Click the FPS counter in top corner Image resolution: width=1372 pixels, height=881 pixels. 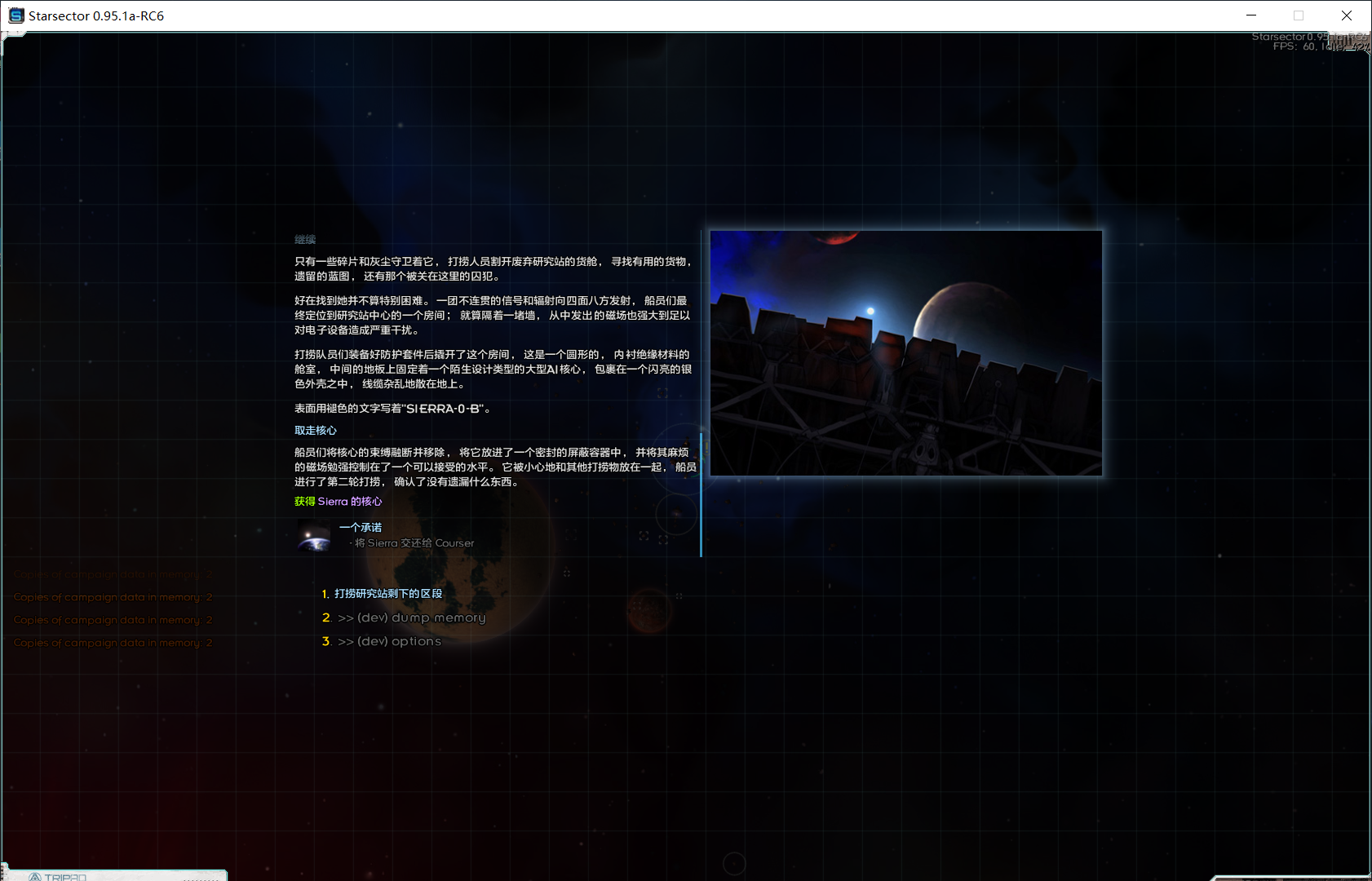point(1295,46)
